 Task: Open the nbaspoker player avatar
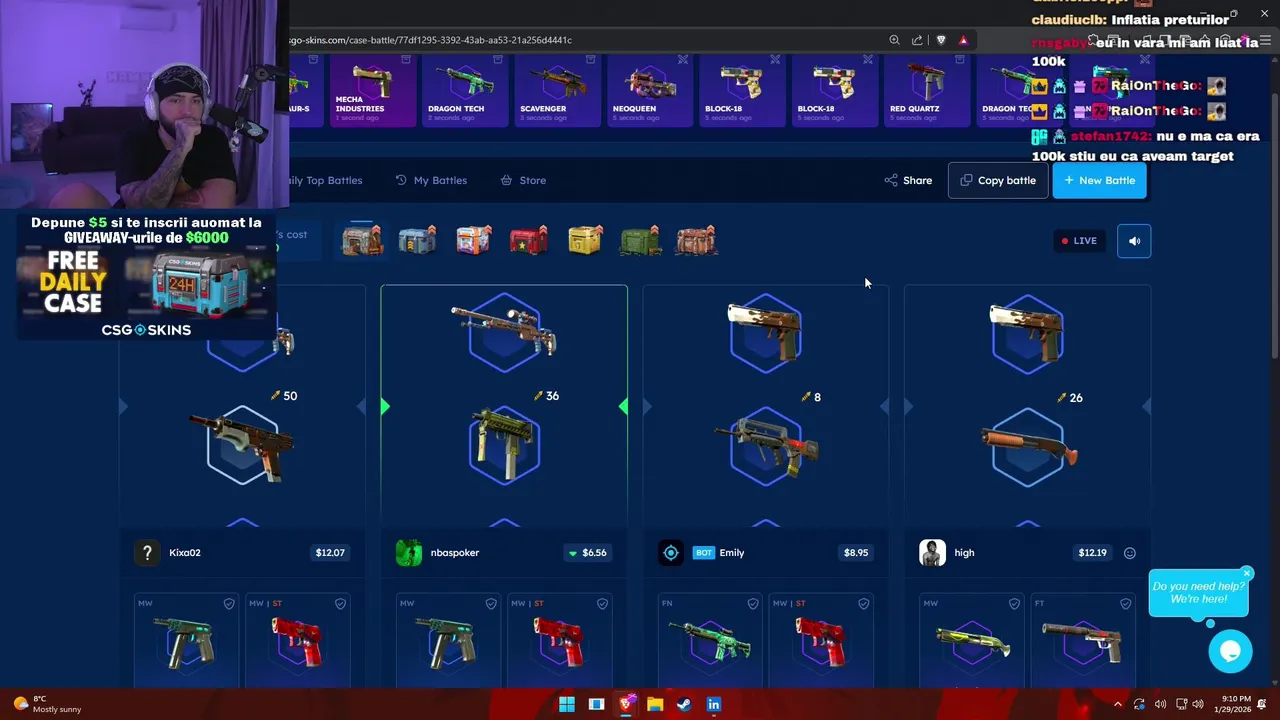pyautogui.click(x=409, y=553)
